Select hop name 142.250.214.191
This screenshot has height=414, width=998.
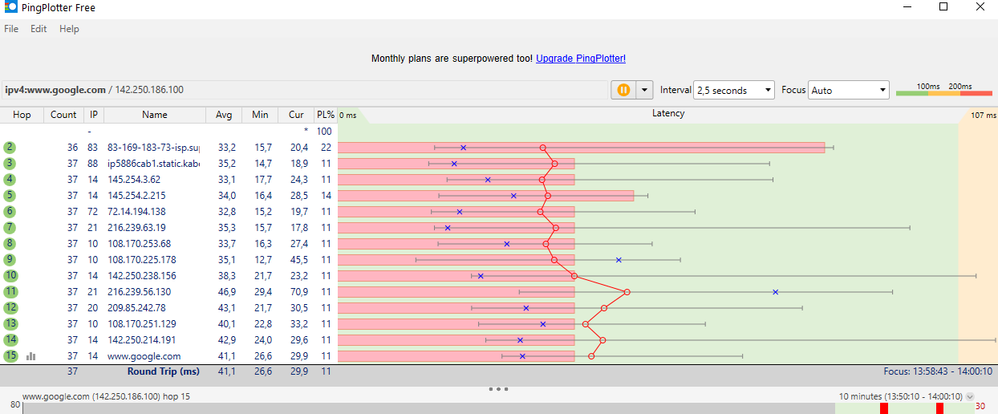pyautogui.click(x=140, y=340)
